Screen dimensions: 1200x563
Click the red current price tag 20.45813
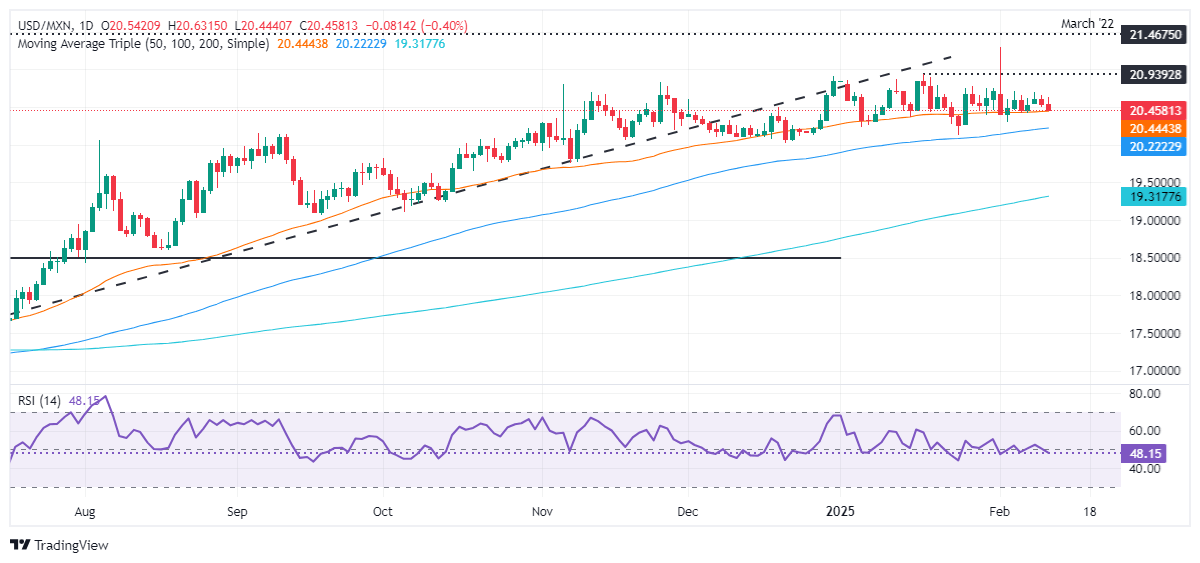pos(1156,110)
